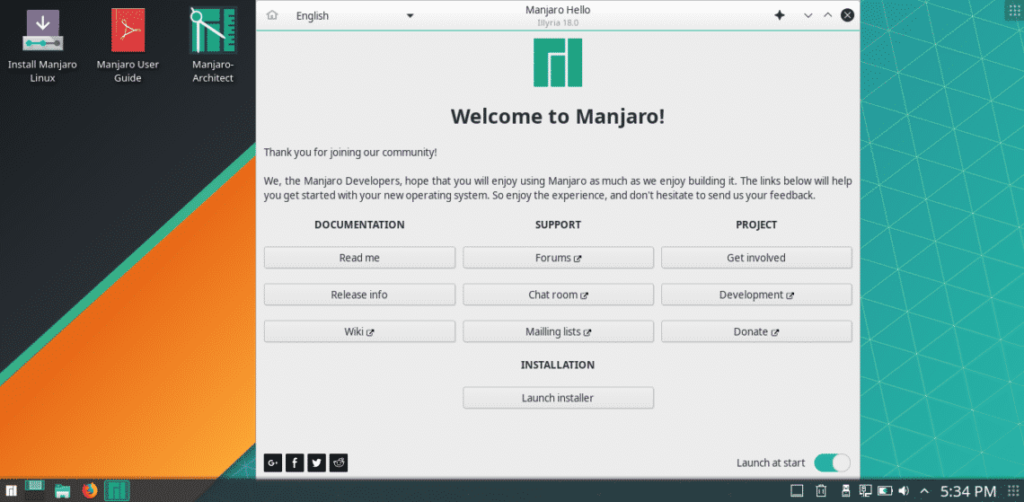
Task: Open the Twitter social link
Action: (317, 463)
